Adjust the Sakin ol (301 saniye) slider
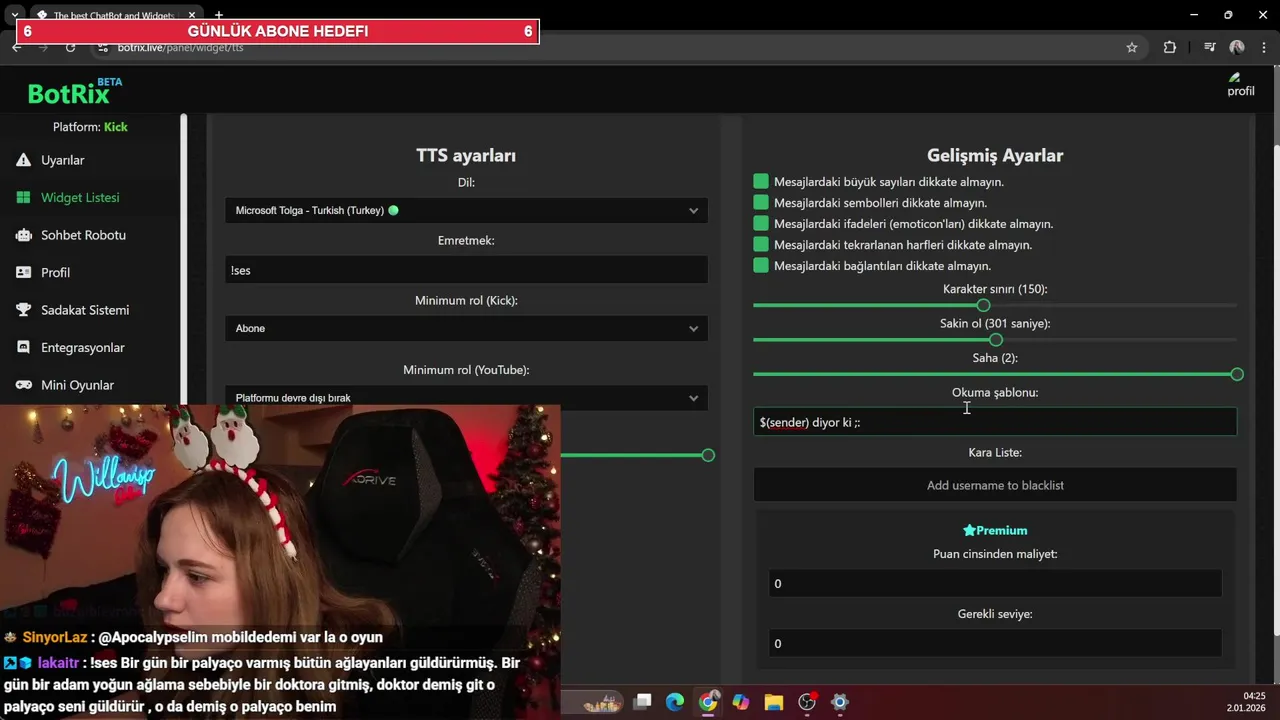 pyautogui.click(x=996, y=340)
